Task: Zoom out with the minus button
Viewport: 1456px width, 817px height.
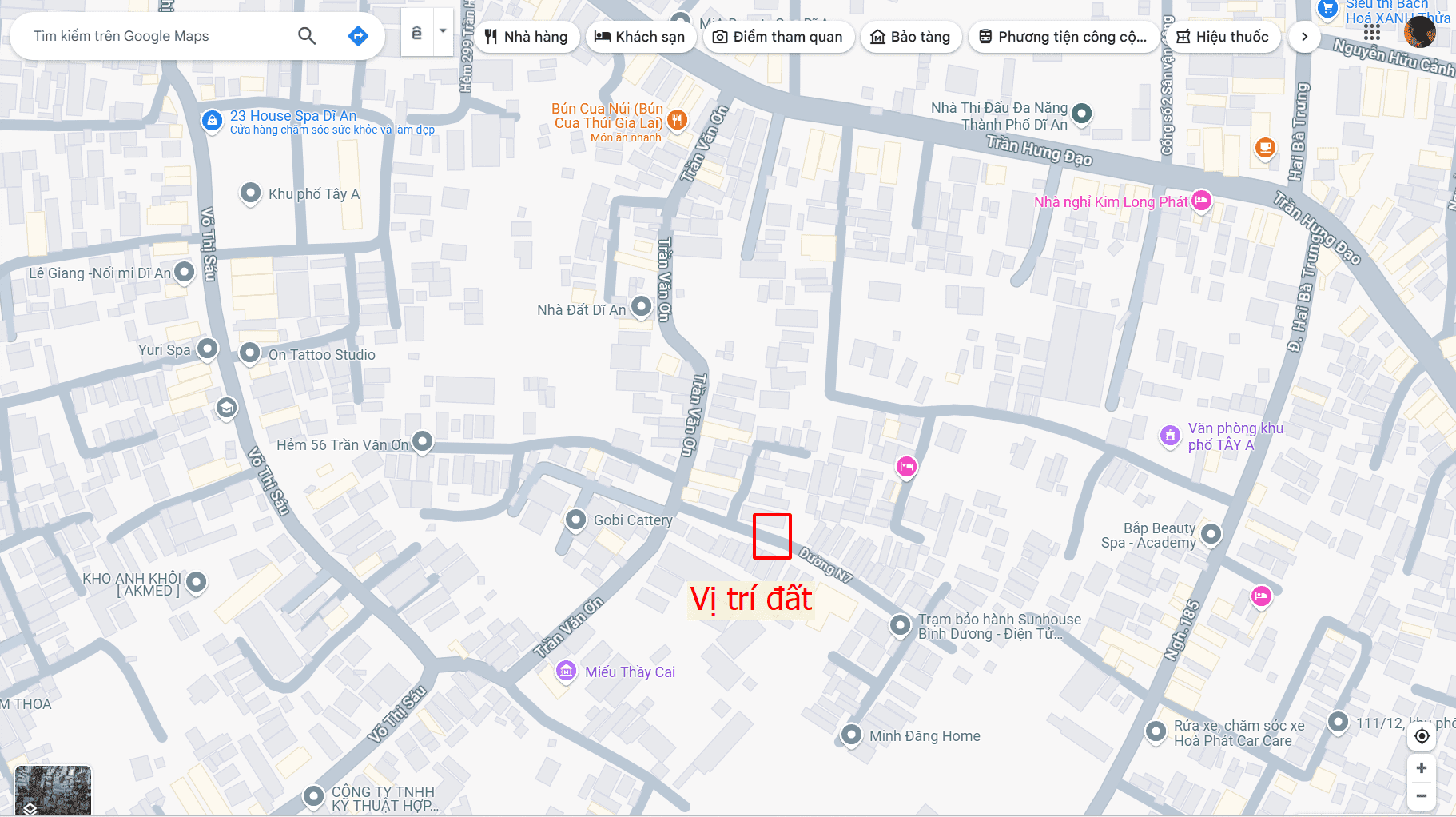Action: [1422, 795]
